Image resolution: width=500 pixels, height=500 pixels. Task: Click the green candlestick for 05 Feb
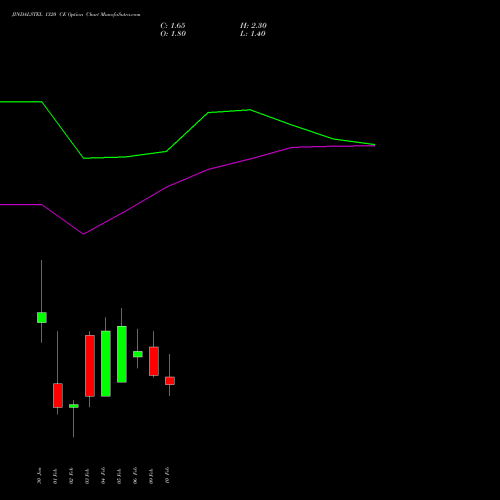click(122, 354)
